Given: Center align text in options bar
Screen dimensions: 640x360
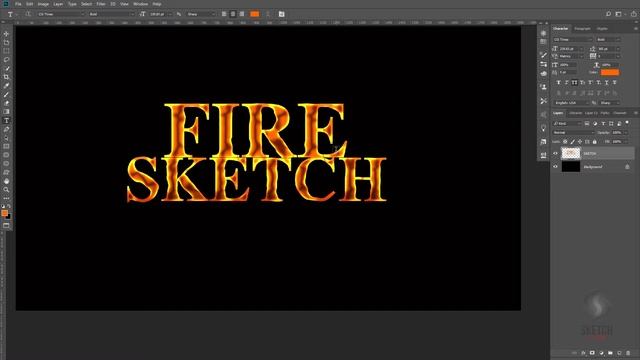Looking at the screenshot, I should pyautogui.click(x=233, y=14).
